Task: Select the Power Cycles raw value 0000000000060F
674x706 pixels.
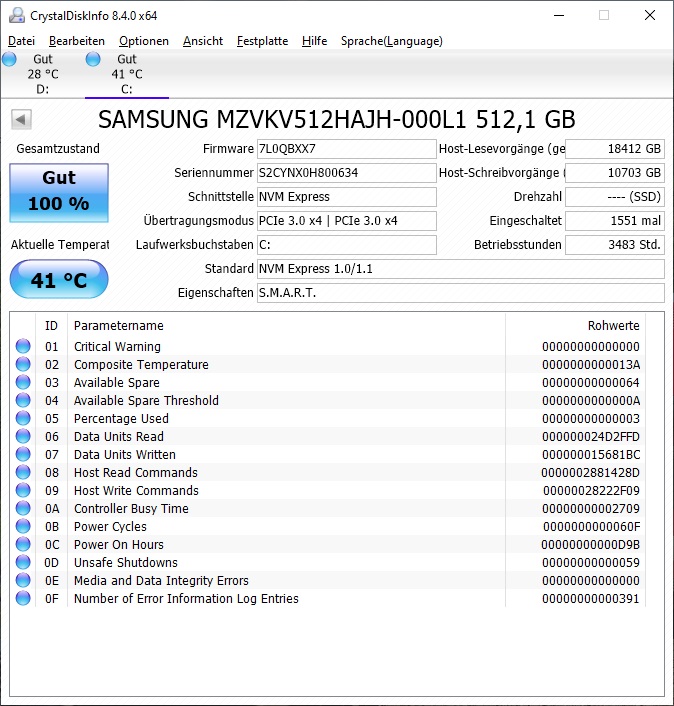Action: pyautogui.click(x=591, y=526)
